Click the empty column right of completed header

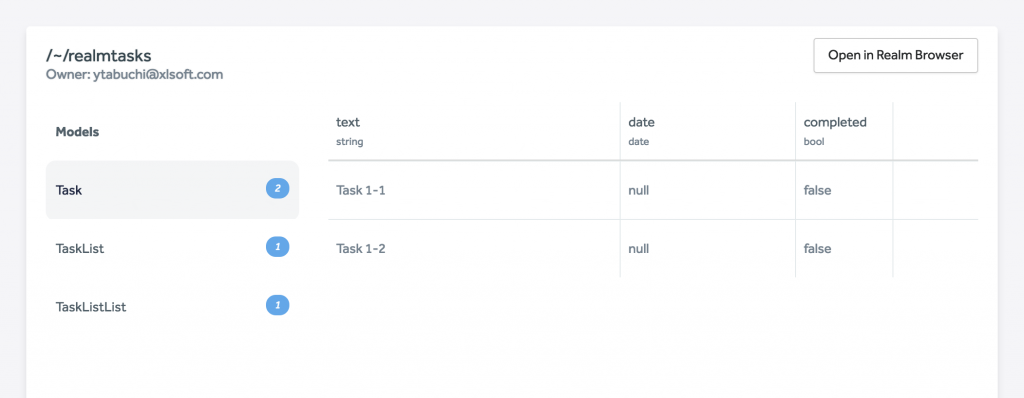tap(935, 131)
